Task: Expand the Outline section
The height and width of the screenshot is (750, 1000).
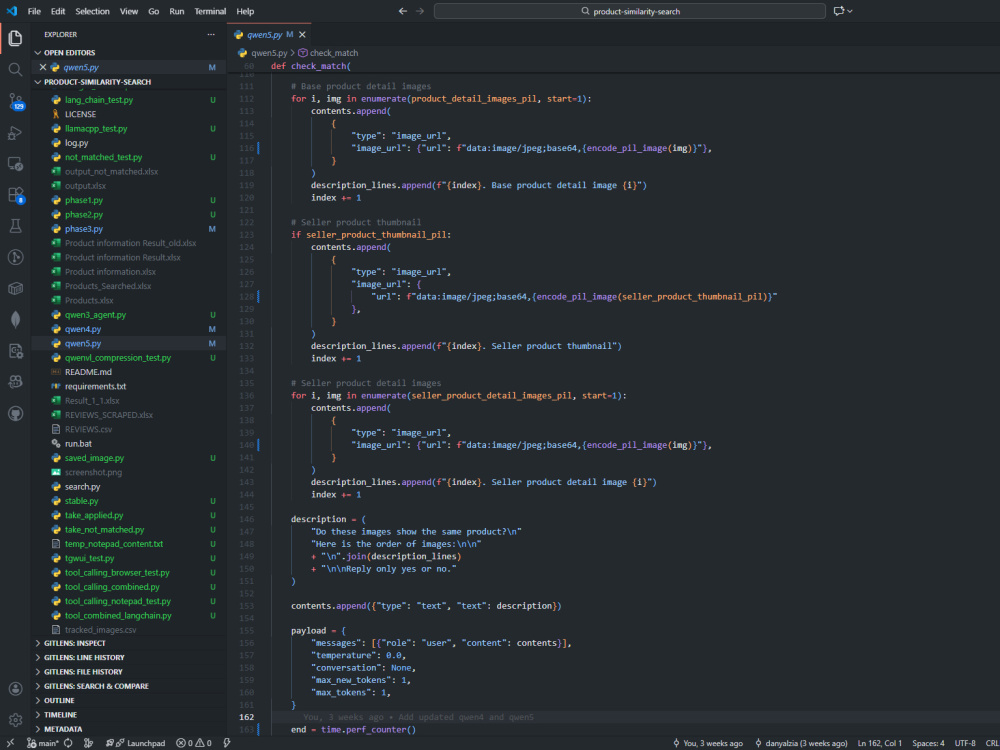Action: pyautogui.click(x=129, y=700)
